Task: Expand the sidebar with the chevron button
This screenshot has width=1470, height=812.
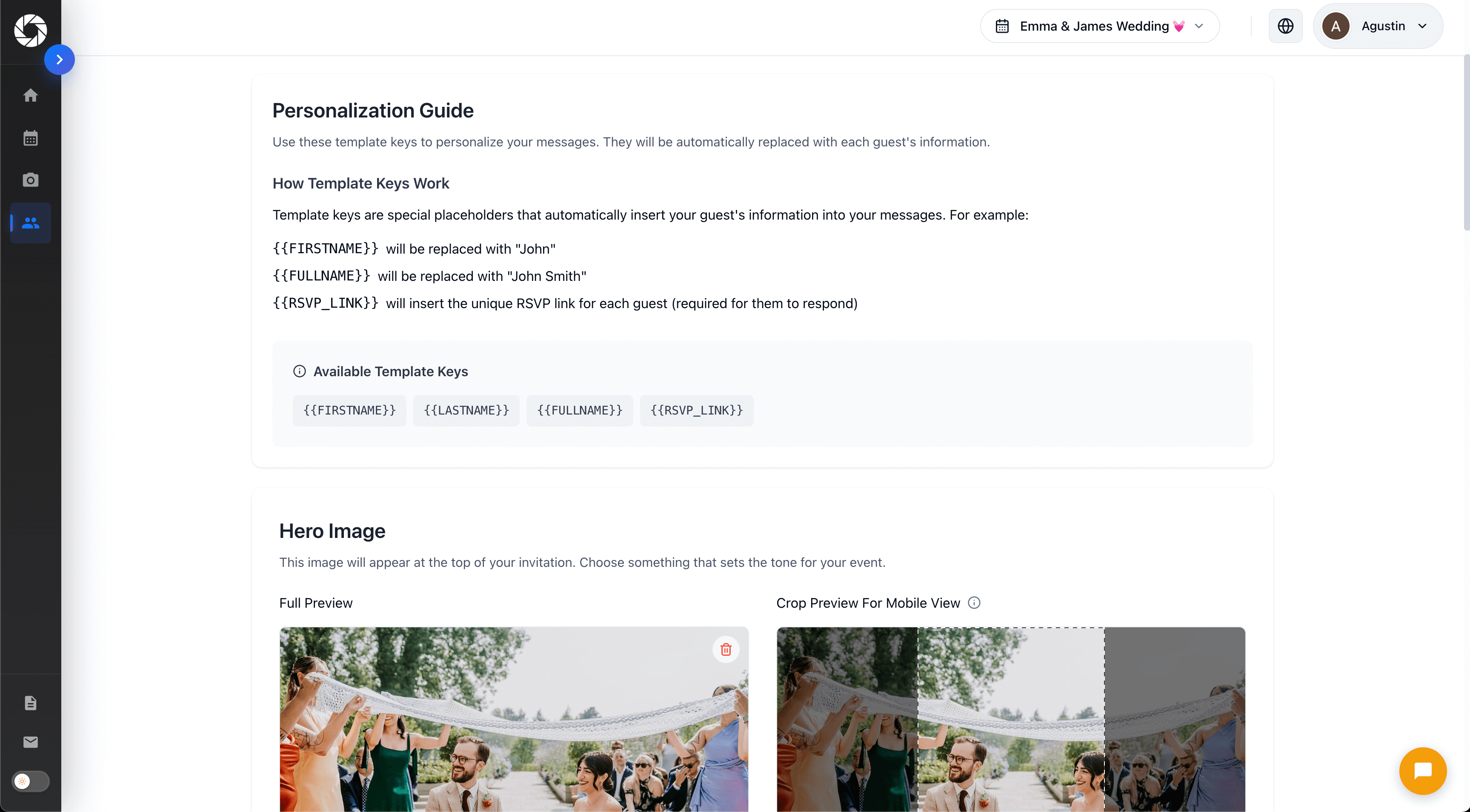Action: tap(60, 59)
